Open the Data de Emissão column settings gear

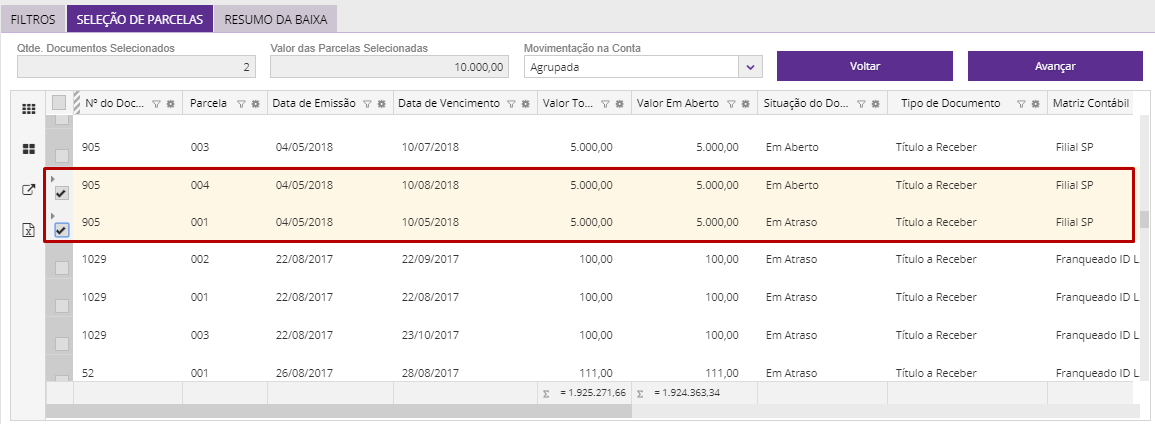381,104
